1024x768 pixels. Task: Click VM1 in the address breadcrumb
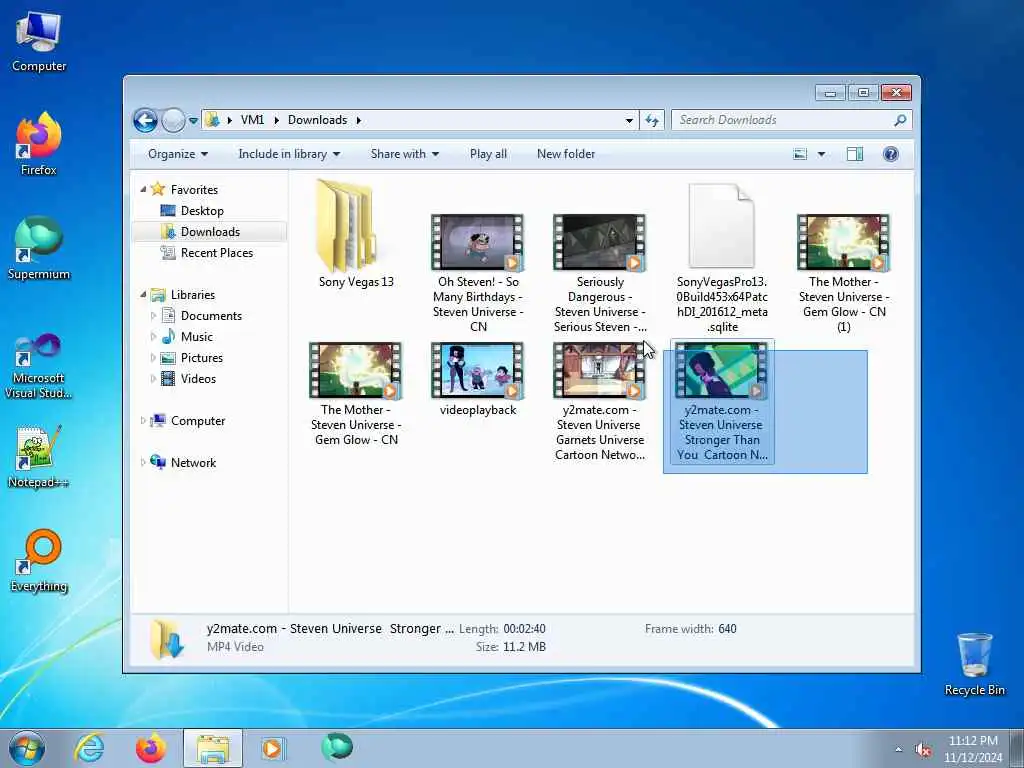[x=252, y=120]
